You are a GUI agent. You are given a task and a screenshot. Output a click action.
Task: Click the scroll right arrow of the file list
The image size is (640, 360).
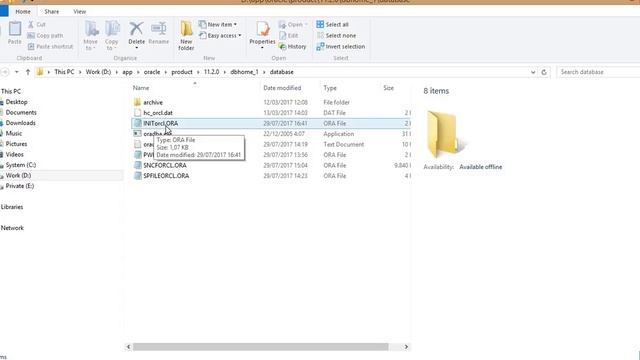pyautogui.click(x=406, y=347)
